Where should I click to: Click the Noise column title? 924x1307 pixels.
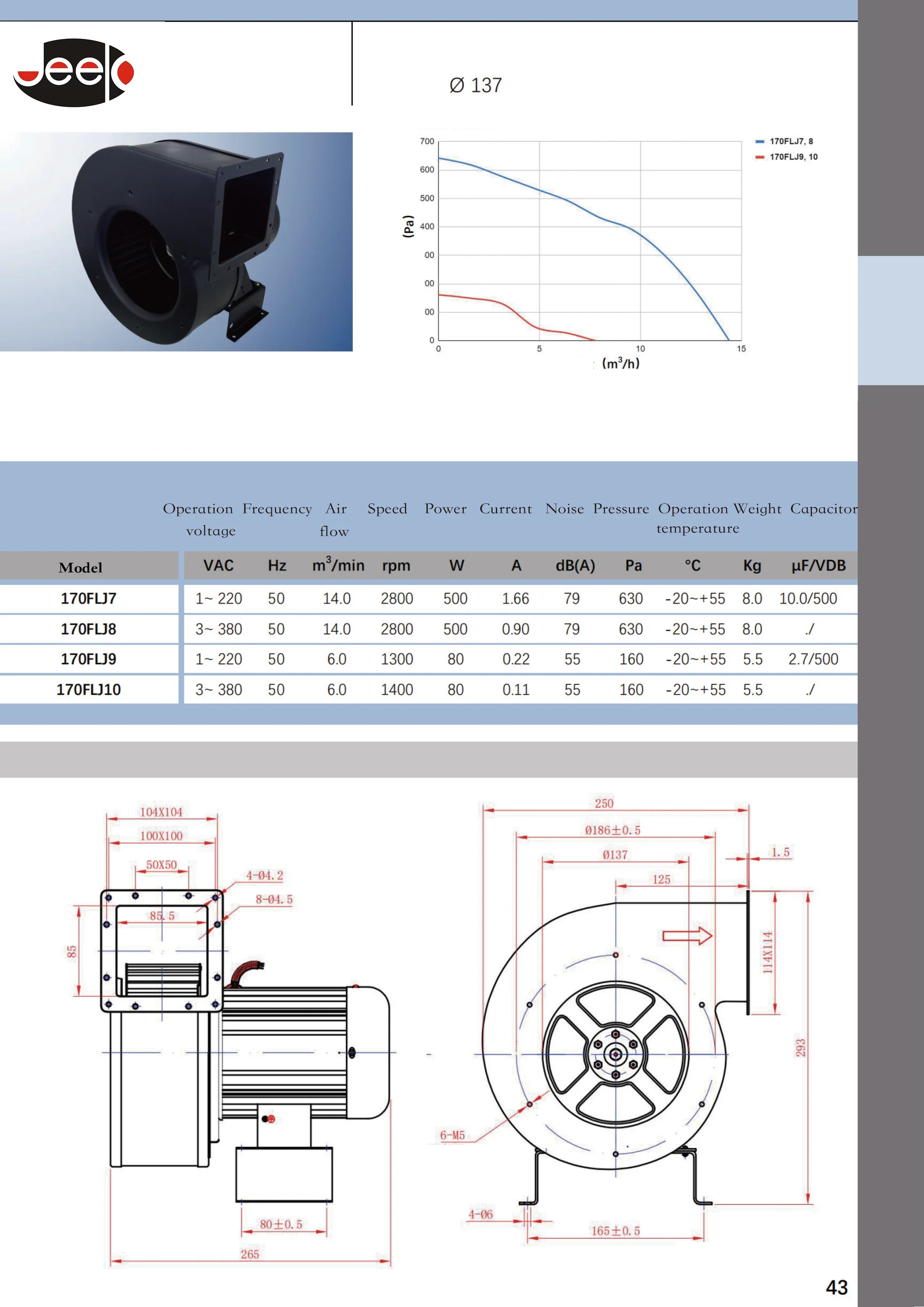(x=565, y=508)
